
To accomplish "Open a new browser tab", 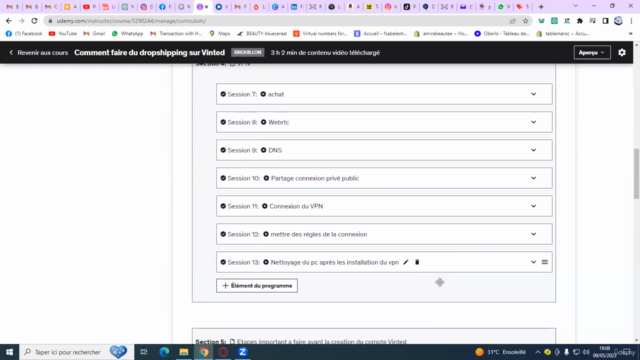I will click(x=541, y=7).
